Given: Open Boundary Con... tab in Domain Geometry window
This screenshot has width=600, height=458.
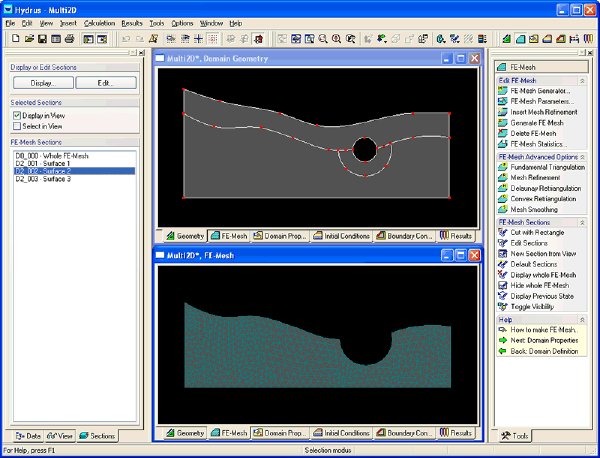Looking at the screenshot, I should [x=404, y=236].
